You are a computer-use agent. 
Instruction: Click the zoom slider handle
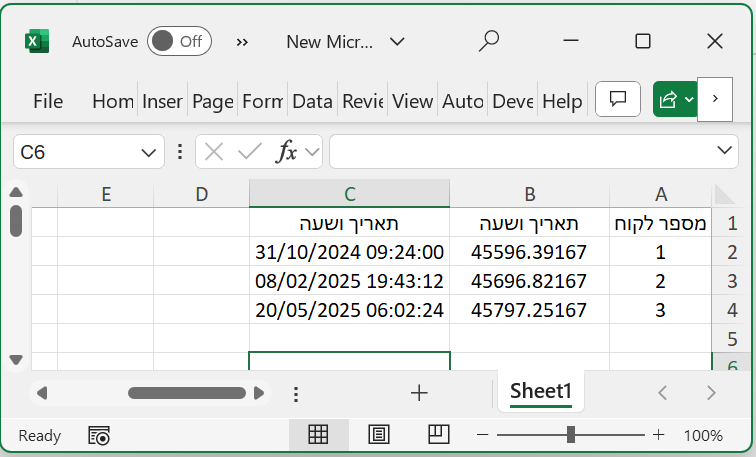(570, 435)
